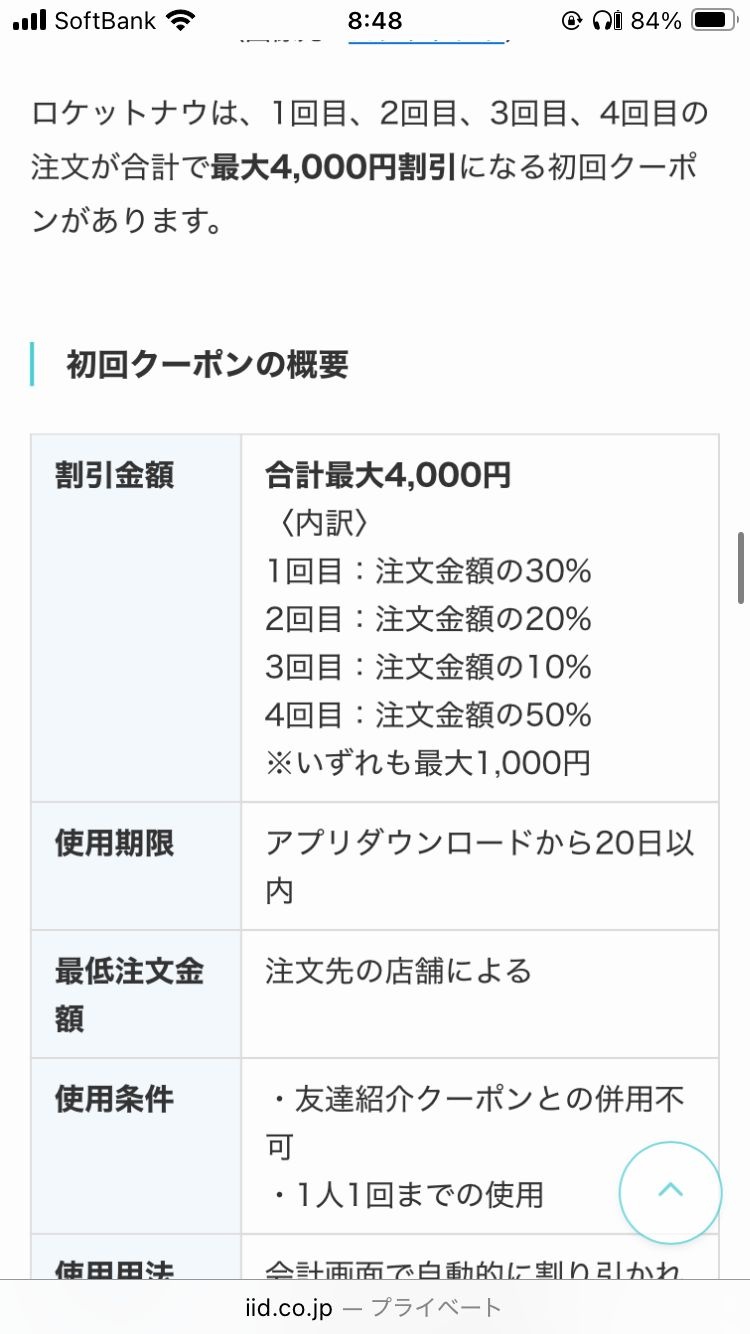
Task: Tap the アプリダウンロードから20日以内 cell
Action: tap(478, 864)
